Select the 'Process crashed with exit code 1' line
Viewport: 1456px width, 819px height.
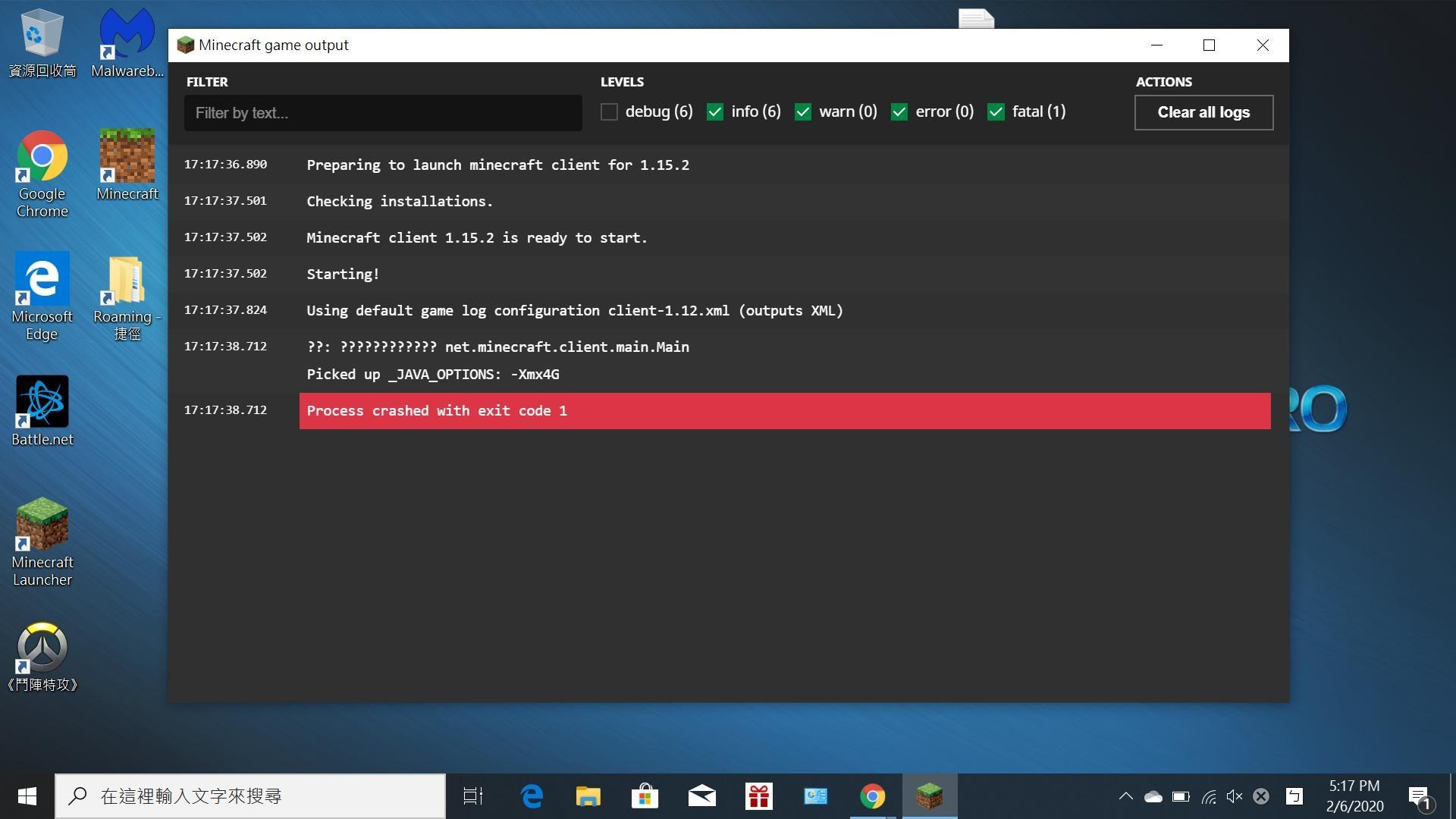click(785, 411)
